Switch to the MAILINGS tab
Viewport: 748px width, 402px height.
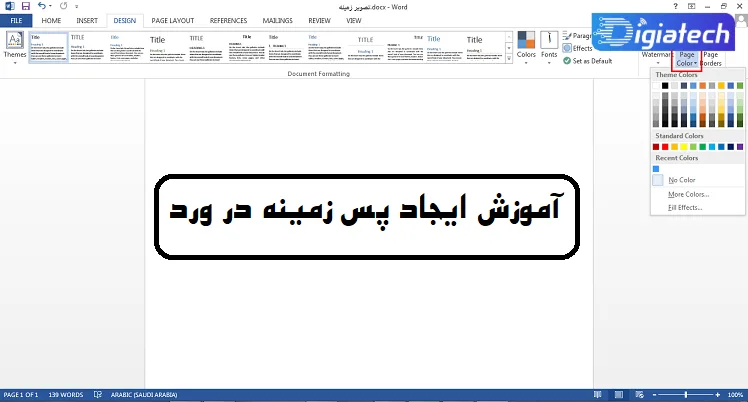pyautogui.click(x=278, y=21)
